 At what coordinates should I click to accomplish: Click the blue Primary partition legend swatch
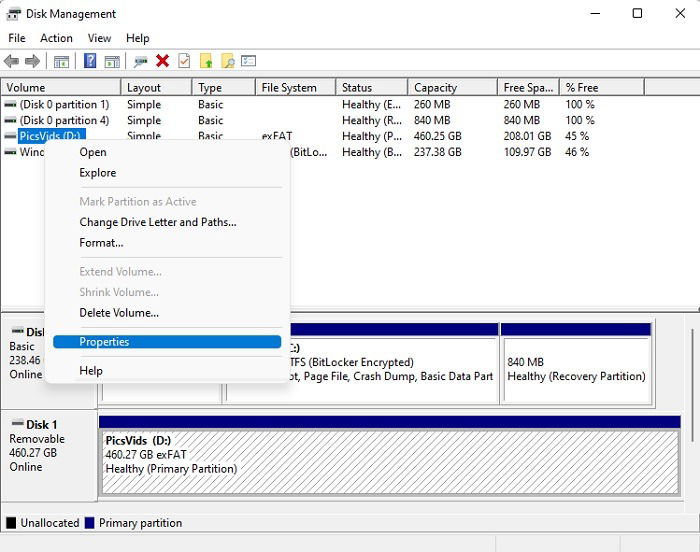click(x=89, y=523)
